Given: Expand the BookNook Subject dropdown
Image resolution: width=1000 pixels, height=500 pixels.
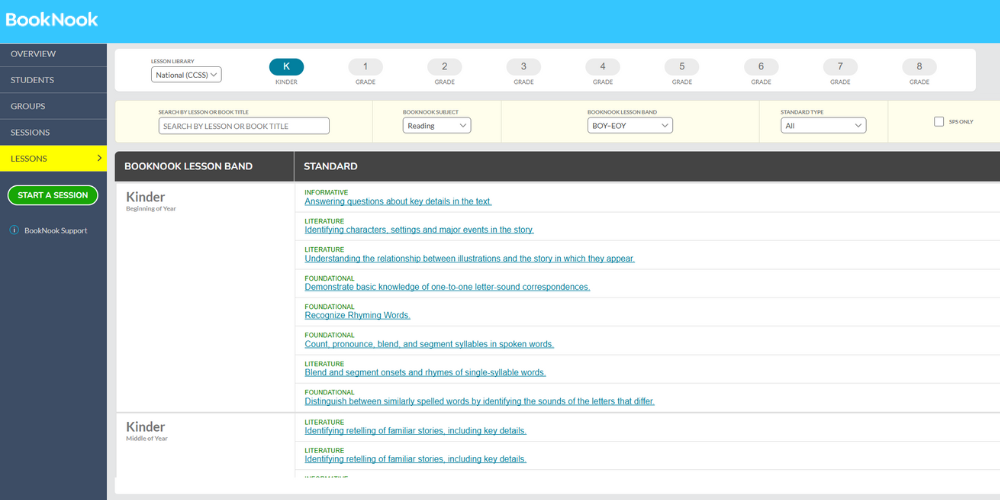Looking at the screenshot, I should pyautogui.click(x=437, y=126).
